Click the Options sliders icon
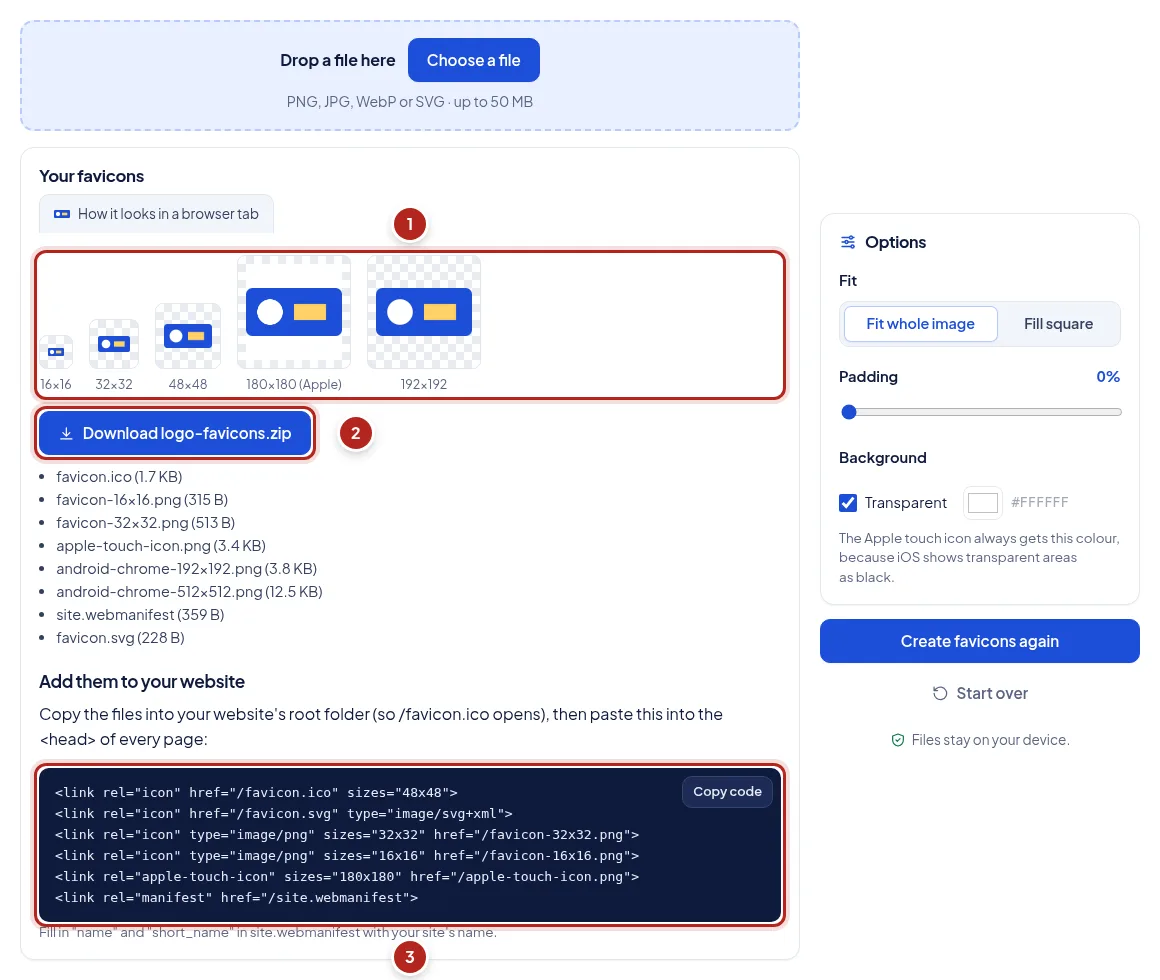This screenshot has width=1160, height=980. tap(848, 242)
